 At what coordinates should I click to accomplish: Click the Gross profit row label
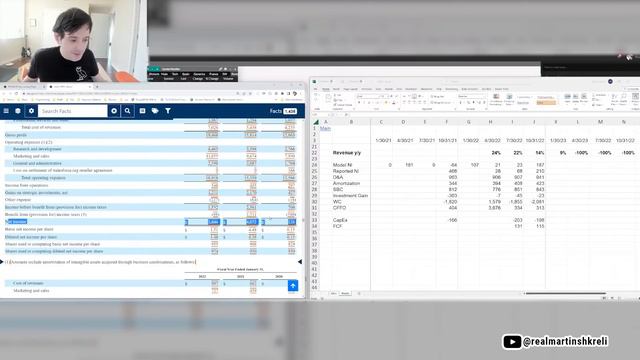click(x=16, y=135)
